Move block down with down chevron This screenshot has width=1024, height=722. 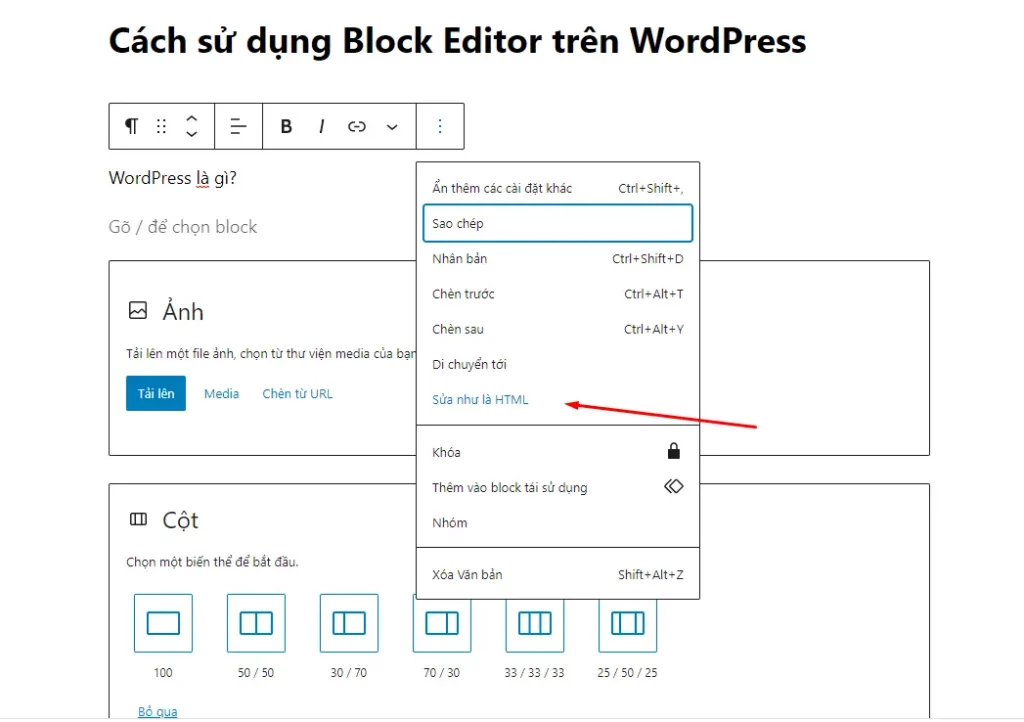191,134
